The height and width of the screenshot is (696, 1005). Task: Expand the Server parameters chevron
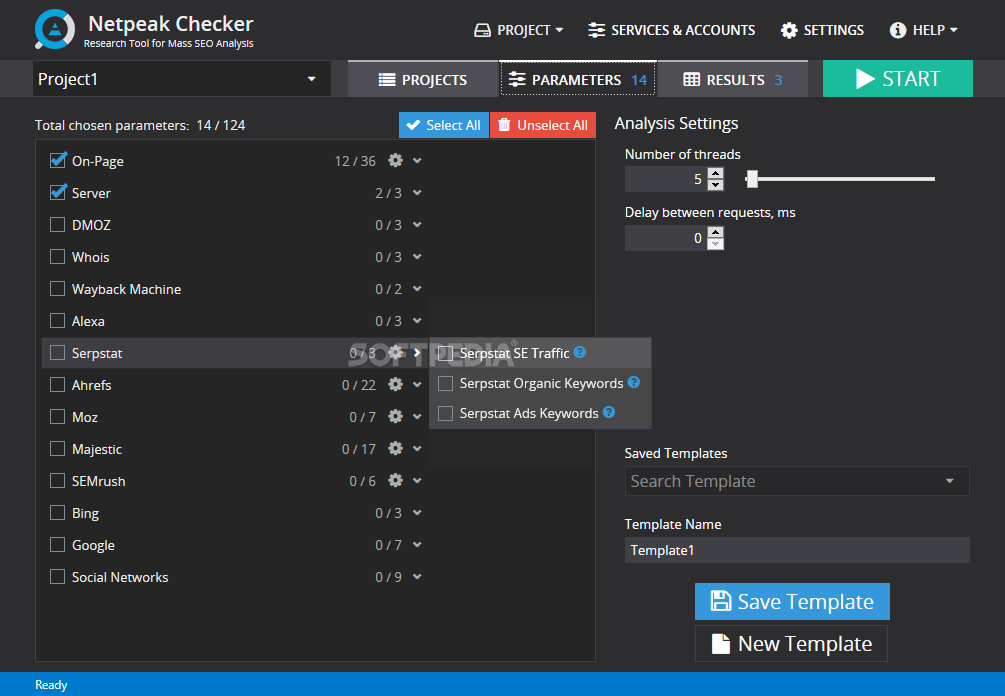[417, 192]
